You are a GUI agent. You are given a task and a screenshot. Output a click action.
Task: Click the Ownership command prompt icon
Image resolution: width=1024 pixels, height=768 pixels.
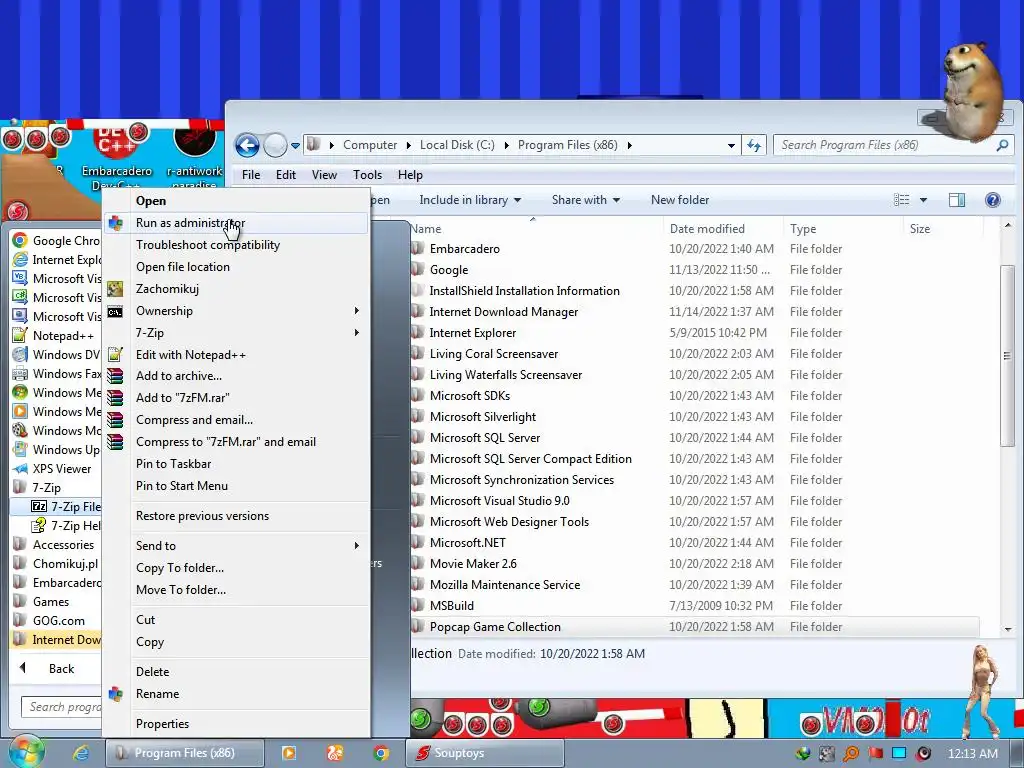click(x=115, y=312)
